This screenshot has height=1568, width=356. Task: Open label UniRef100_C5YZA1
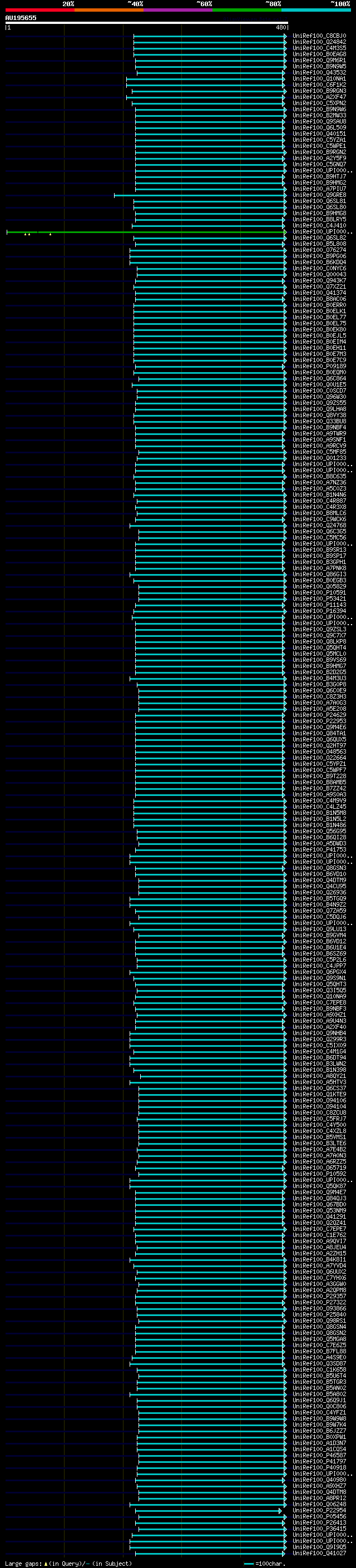pyautogui.click(x=319, y=140)
